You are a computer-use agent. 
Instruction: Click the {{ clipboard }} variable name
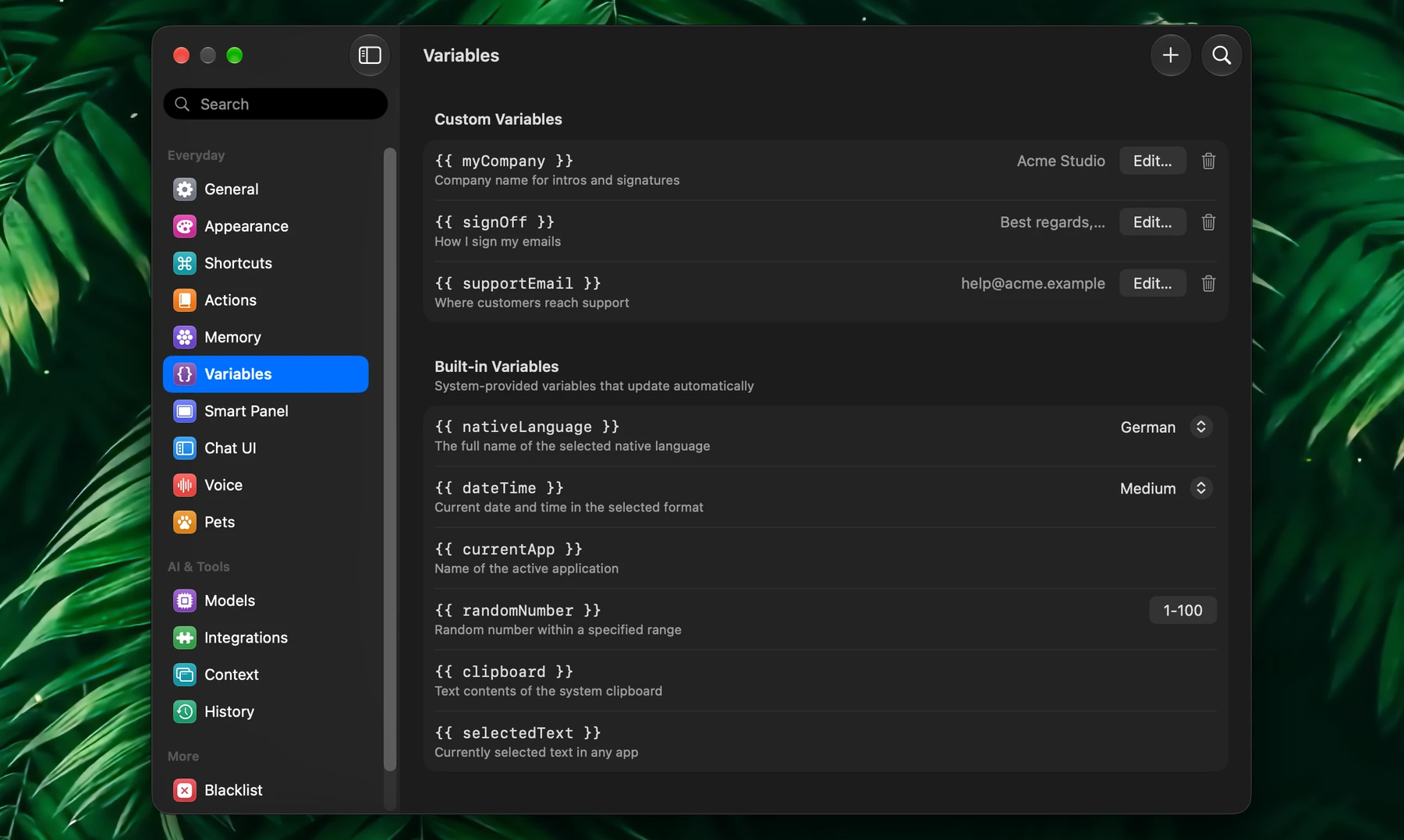tap(504, 672)
